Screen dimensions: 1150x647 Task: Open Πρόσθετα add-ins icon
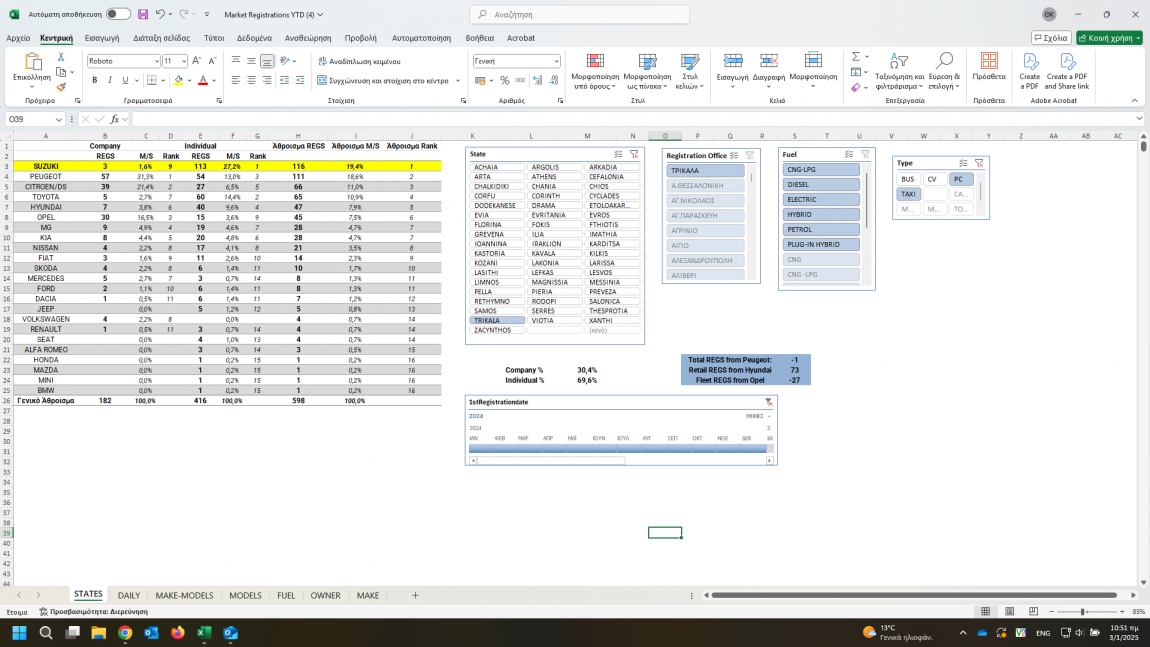[x=989, y=61]
